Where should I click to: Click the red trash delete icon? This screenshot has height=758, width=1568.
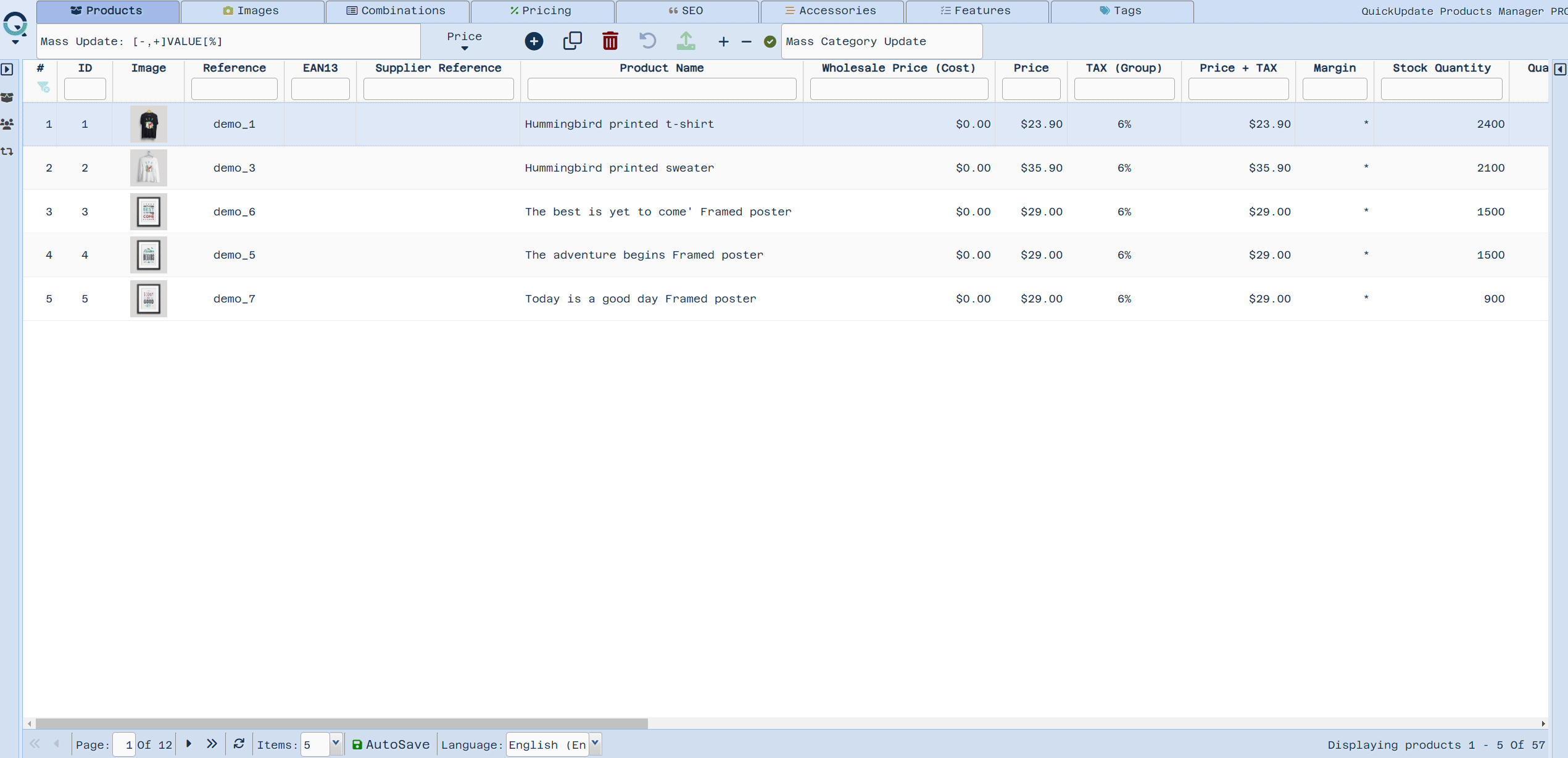coord(610,41)
